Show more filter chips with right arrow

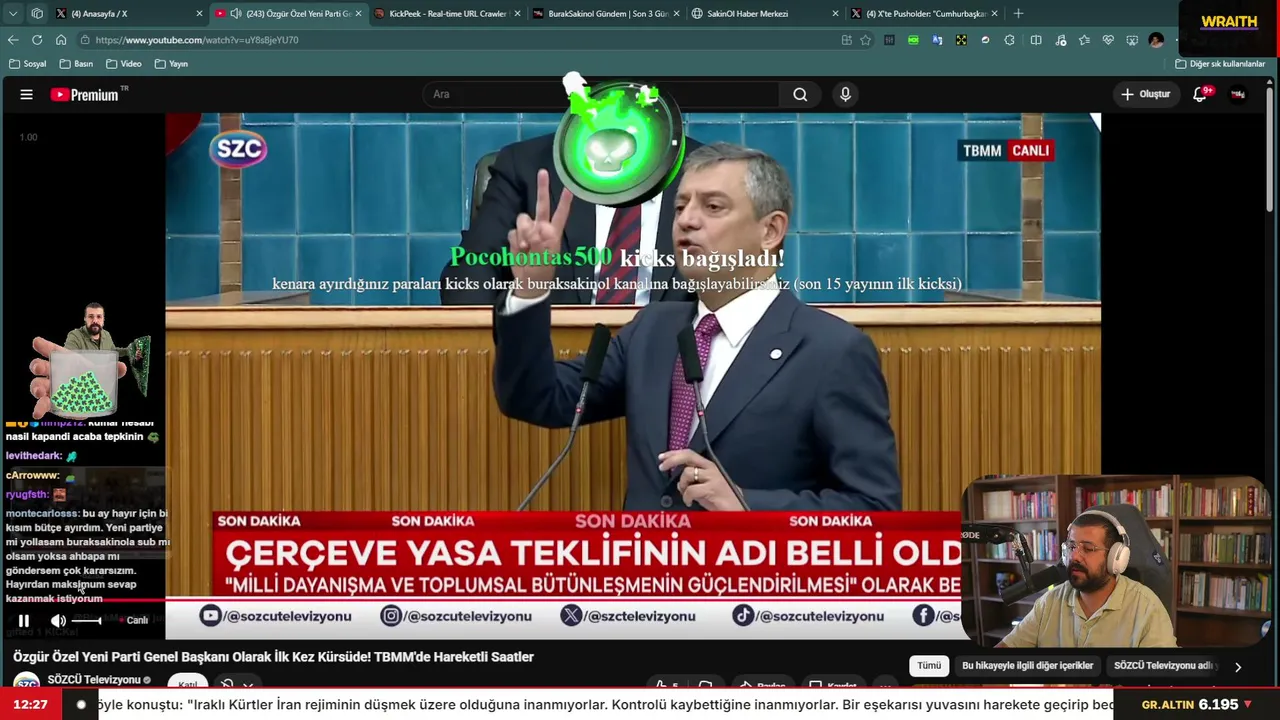coord(1238,667)
